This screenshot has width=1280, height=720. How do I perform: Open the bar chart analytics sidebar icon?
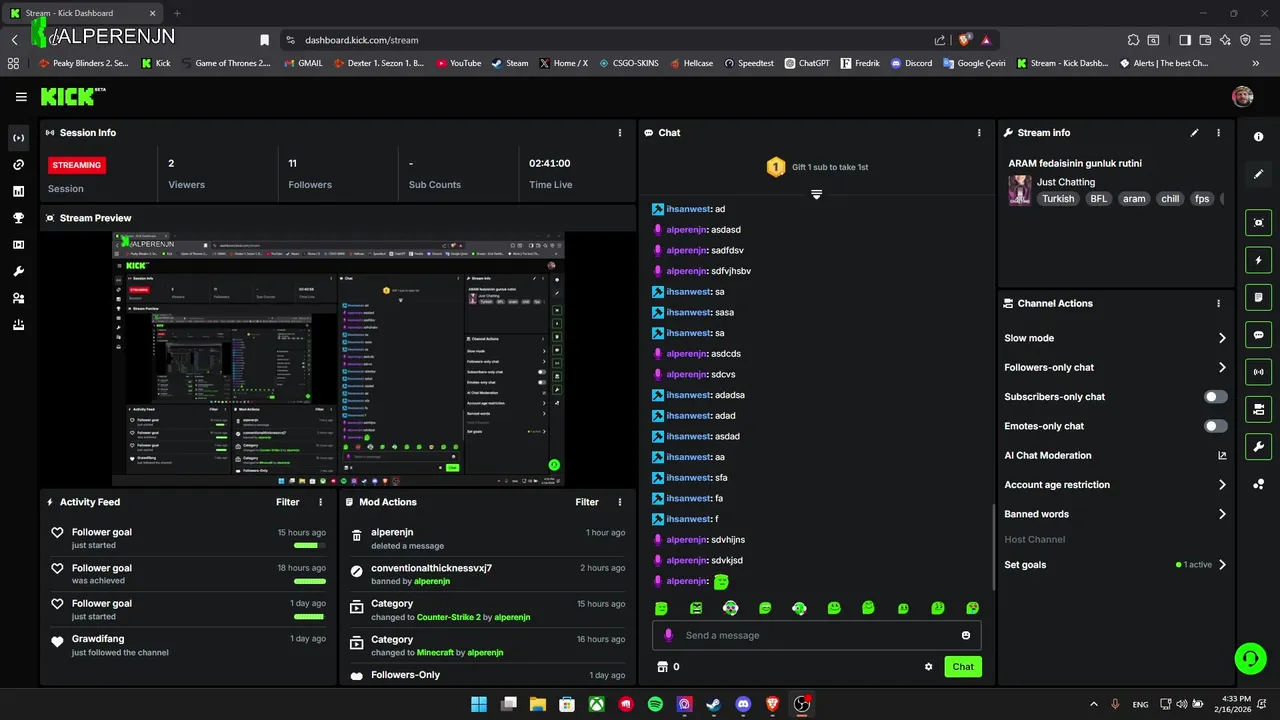18,191
